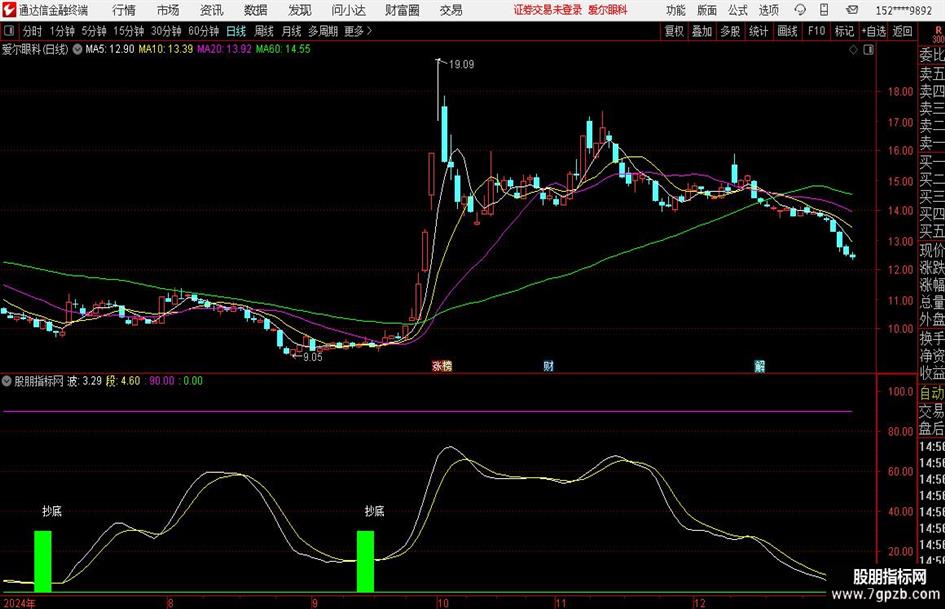Click the 2024年 date axis label

[19, 603]
